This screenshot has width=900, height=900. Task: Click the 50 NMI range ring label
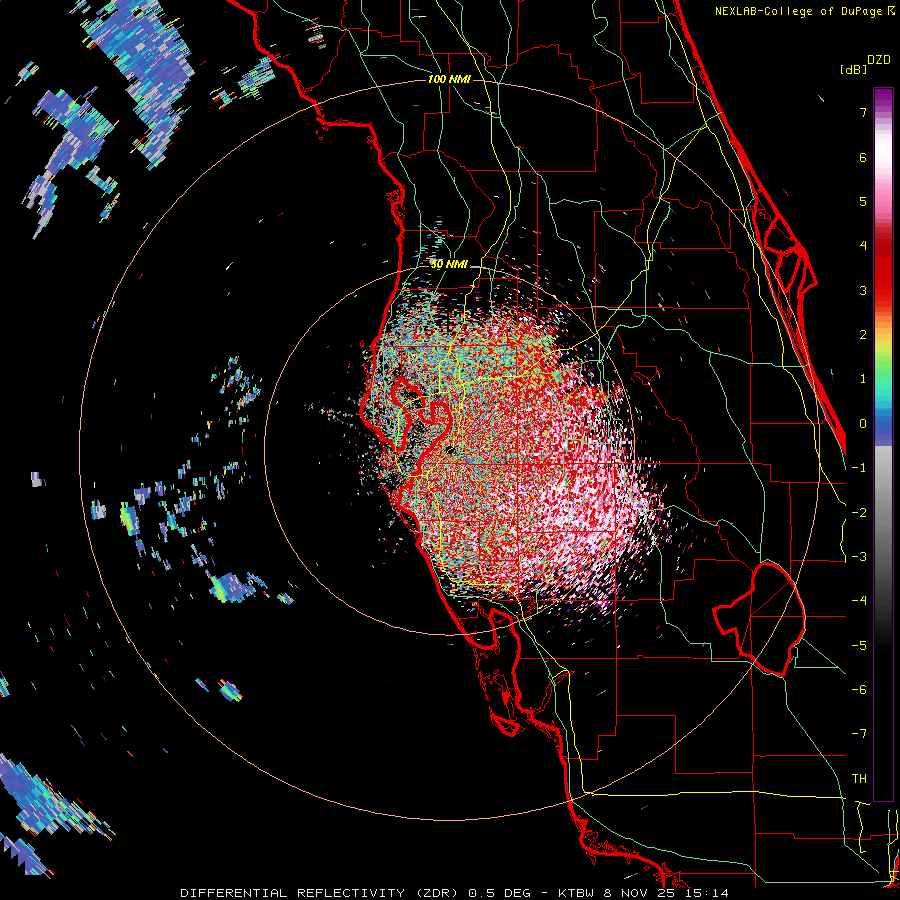click(449, 264)
